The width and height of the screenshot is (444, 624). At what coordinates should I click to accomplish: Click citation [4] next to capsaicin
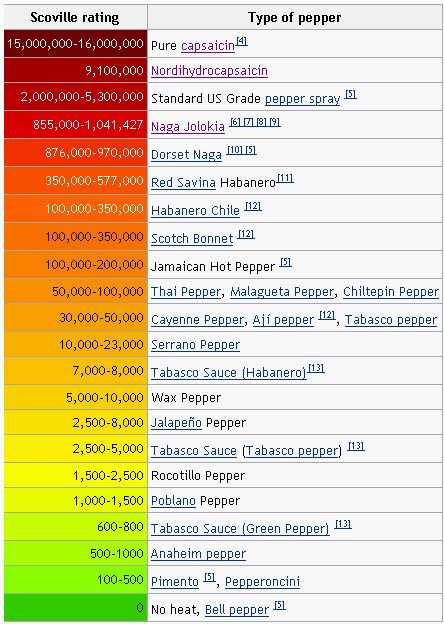(x=242, y=41)
